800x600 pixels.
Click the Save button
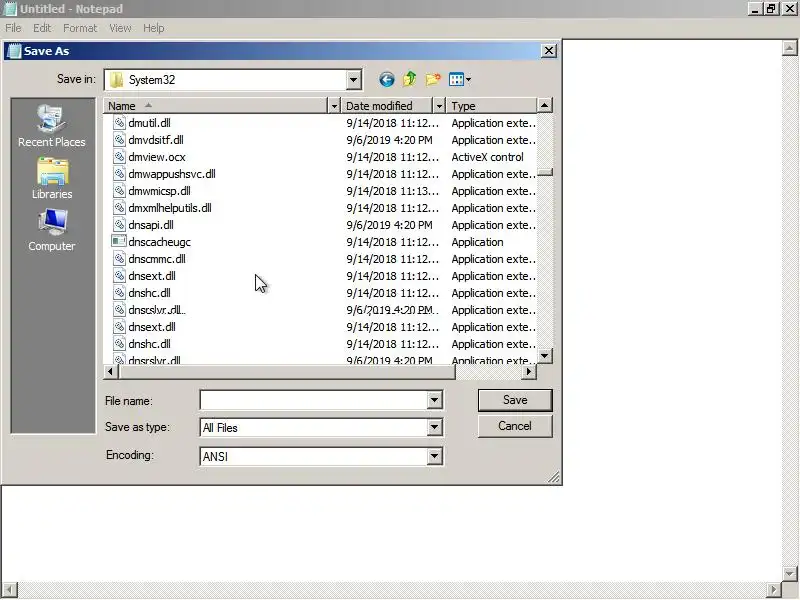tap(515, 400)
